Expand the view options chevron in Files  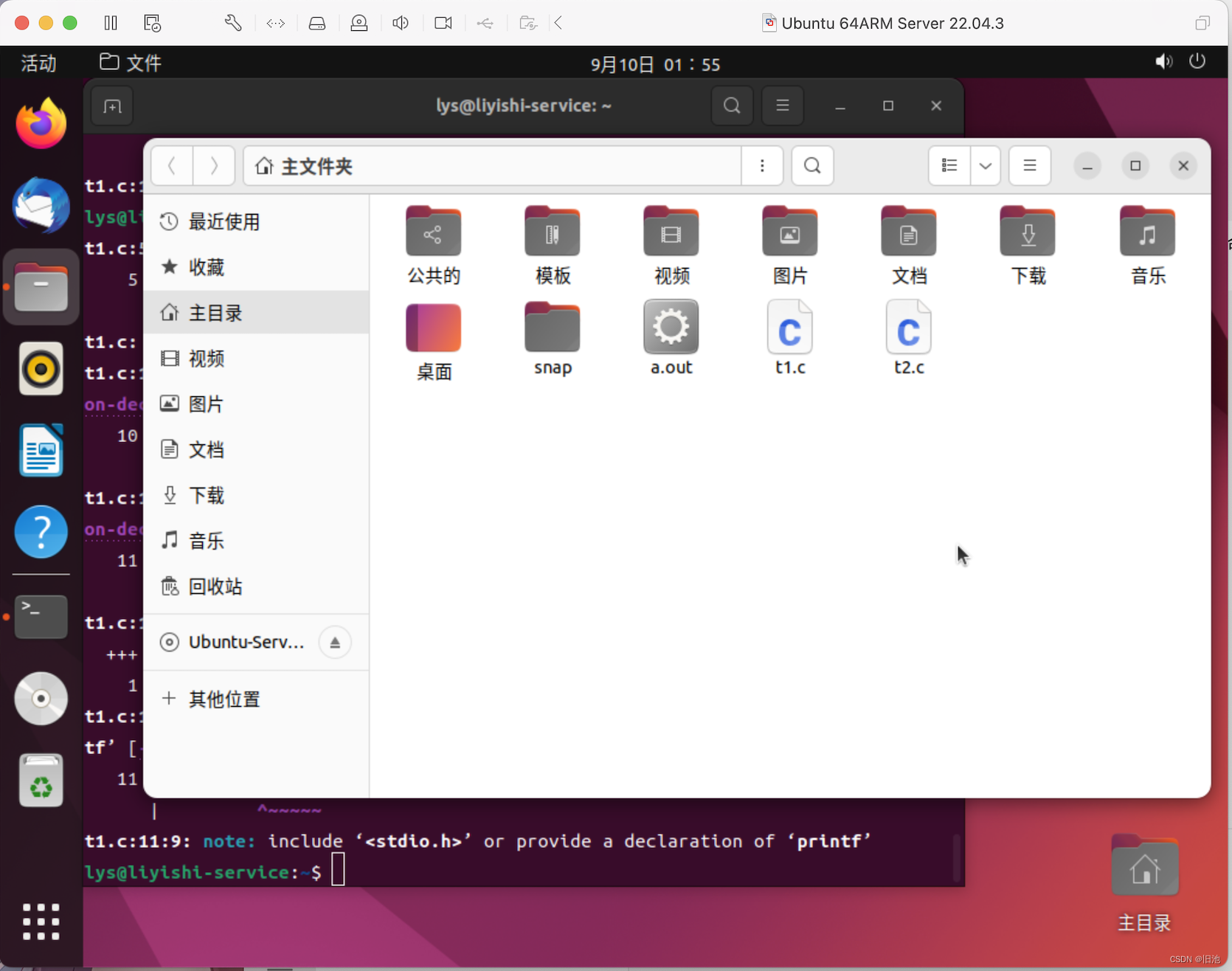tap(985, 165)
